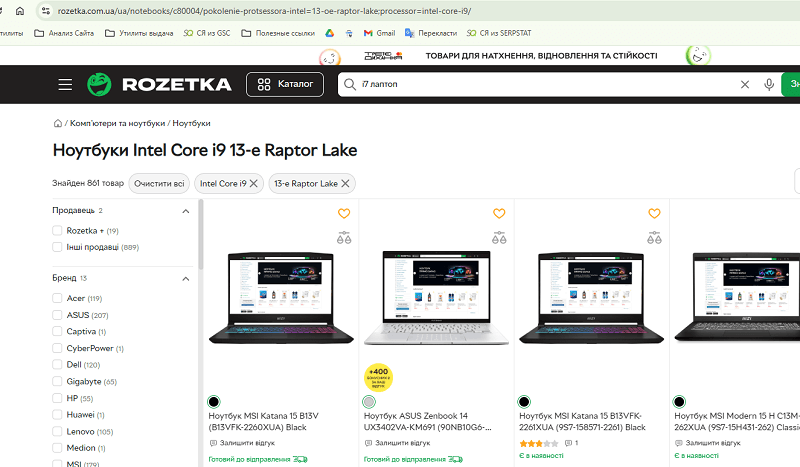Check the Rozetka + seller checkbox
Viewport: 800px width, 467px height.
click(57, 231)
